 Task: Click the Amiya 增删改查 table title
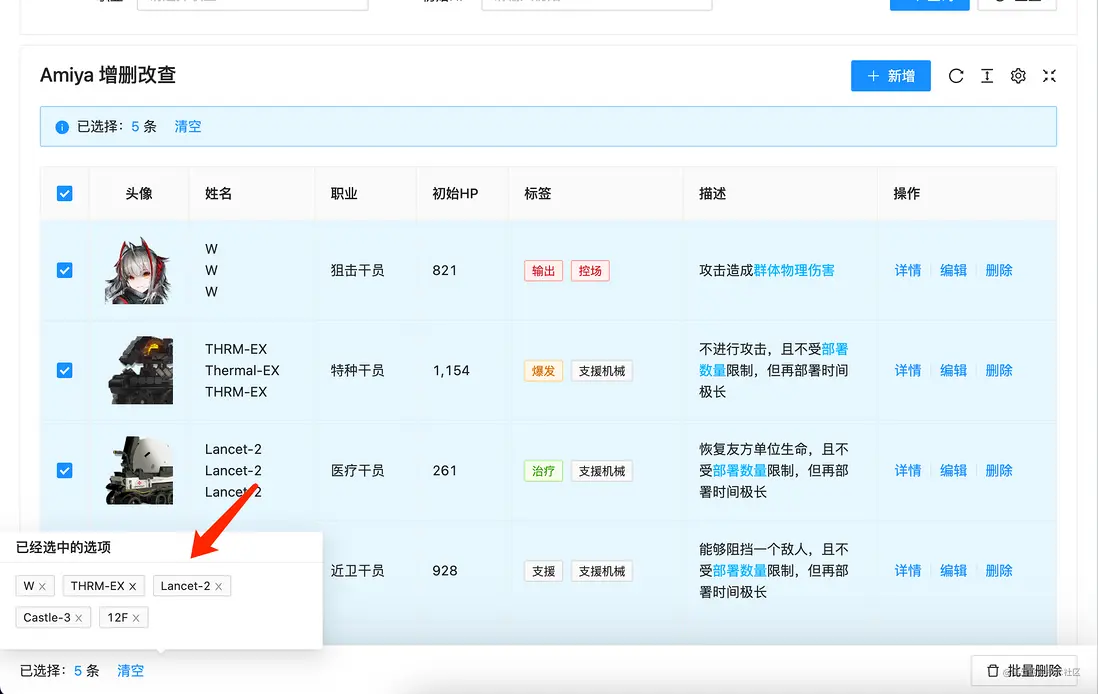click(x=108, y=75)
